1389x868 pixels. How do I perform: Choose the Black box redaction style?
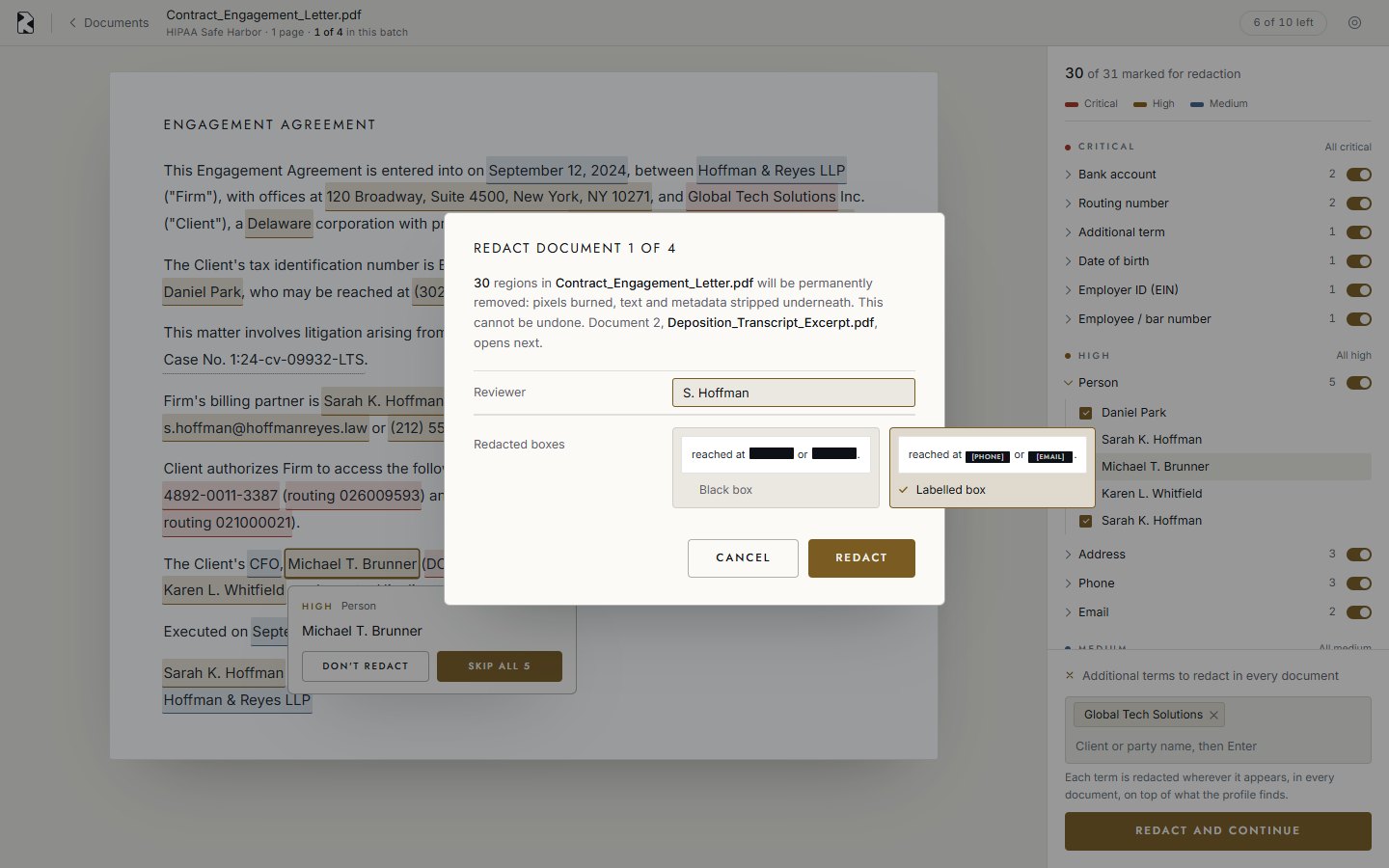(776, 468)
